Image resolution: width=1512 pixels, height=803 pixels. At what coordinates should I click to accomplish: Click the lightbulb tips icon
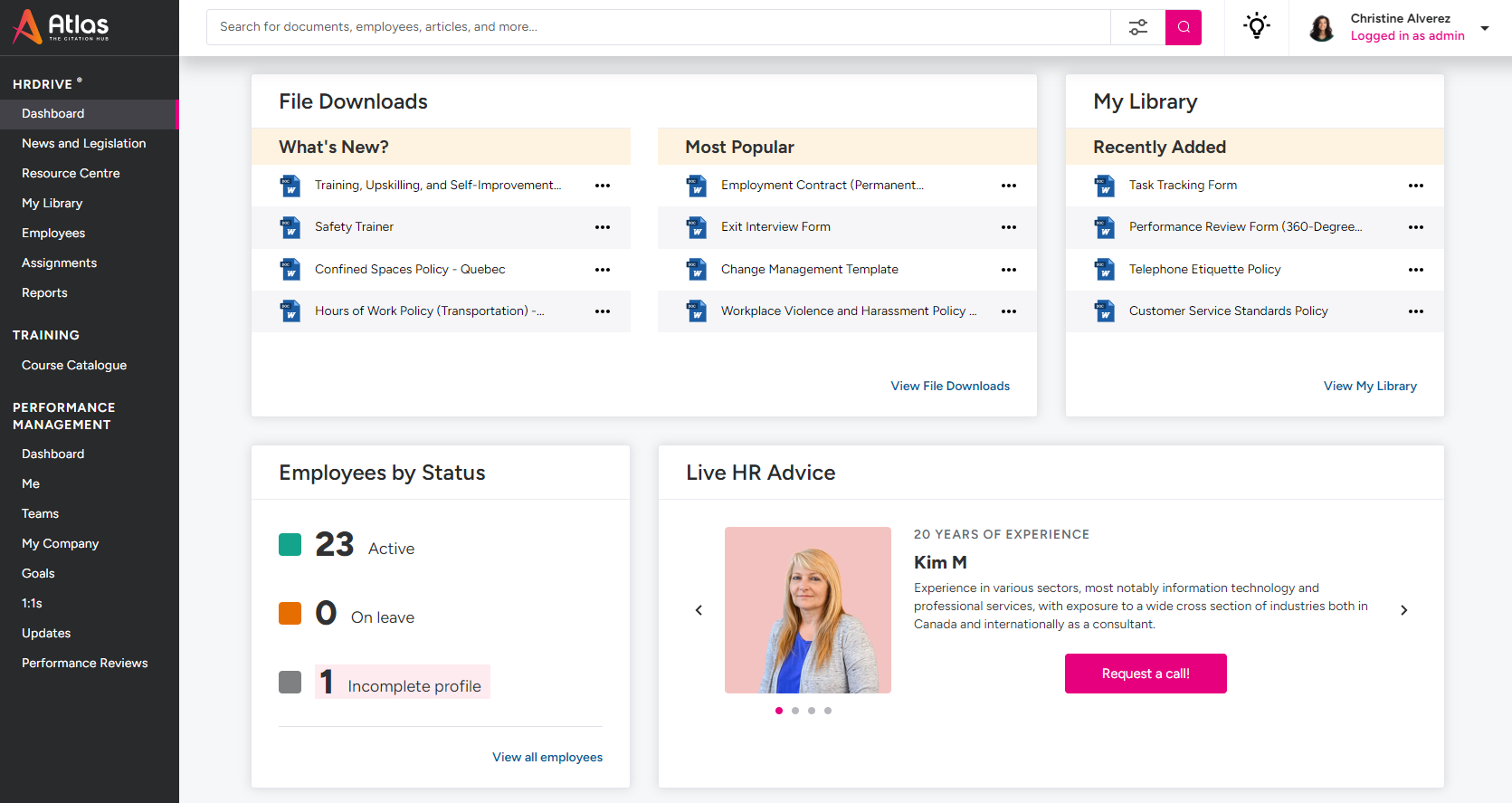pos(1256,26)
